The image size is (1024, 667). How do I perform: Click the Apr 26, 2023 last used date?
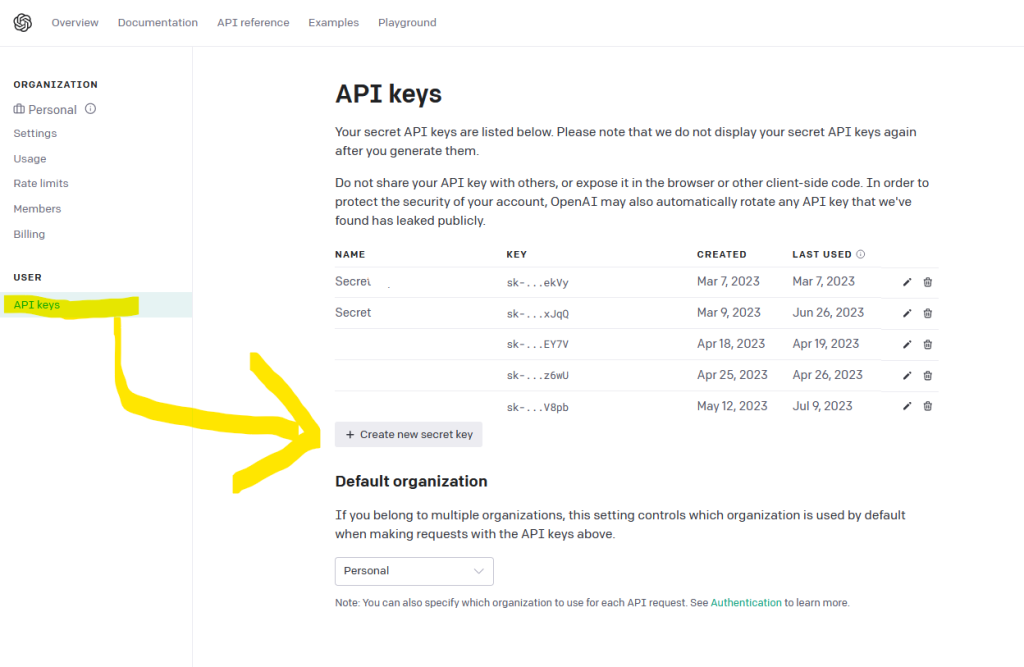click(x=827, y=375)
